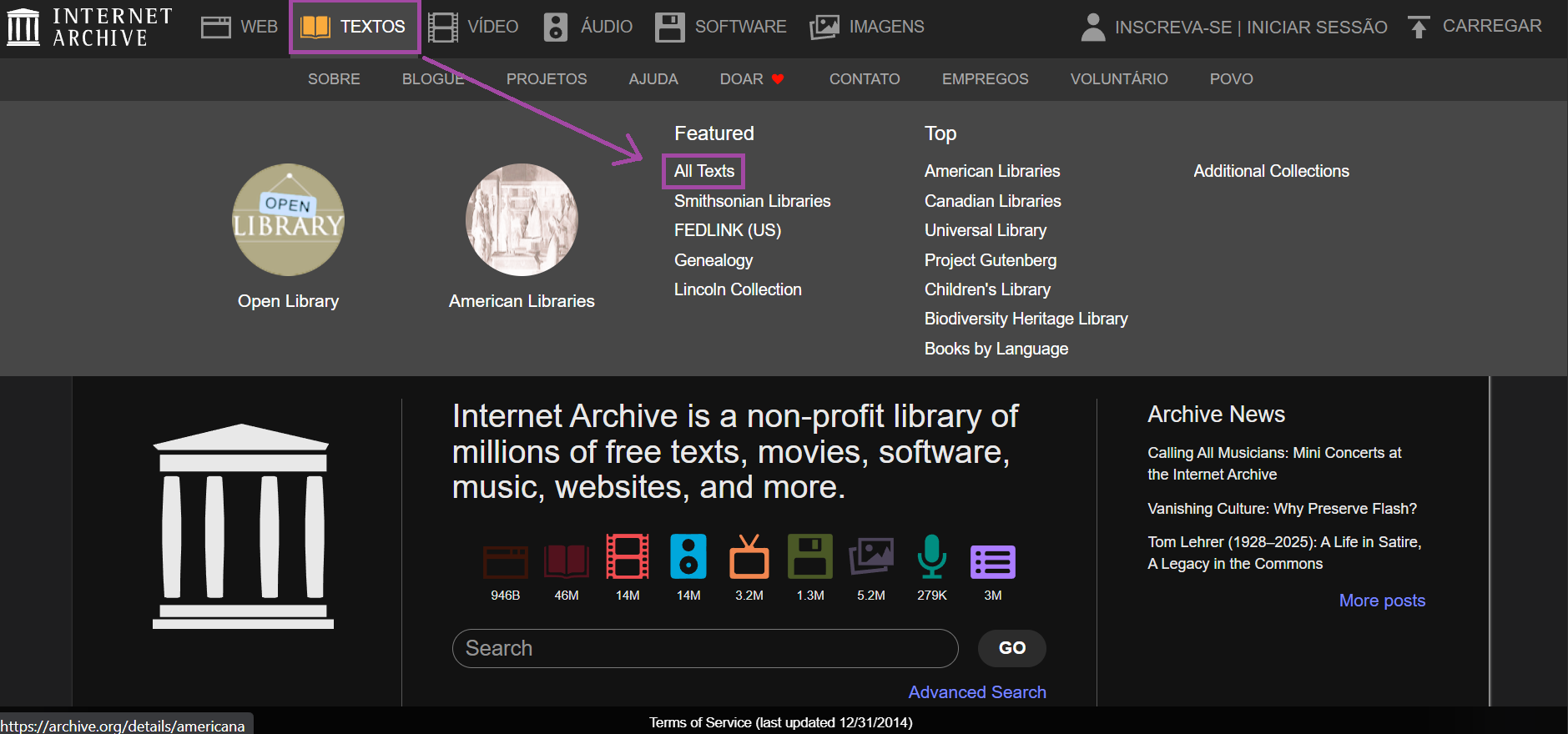Viewport: 1568px width, 734px height.
Task: Open Smithsonian Libraries collection
Action: pos(753,201)
